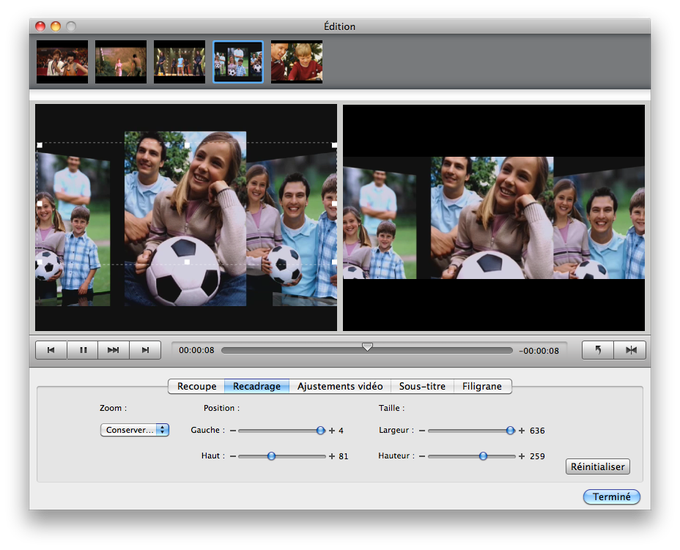
Task: Click the top-right crop handle in the preview
Action: click(x=334, y=145)
